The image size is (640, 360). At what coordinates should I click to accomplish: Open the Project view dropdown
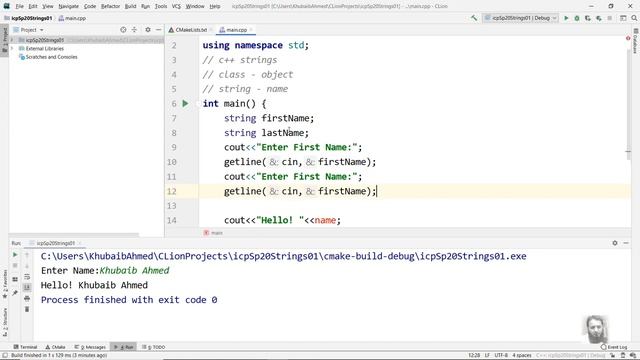29,30
